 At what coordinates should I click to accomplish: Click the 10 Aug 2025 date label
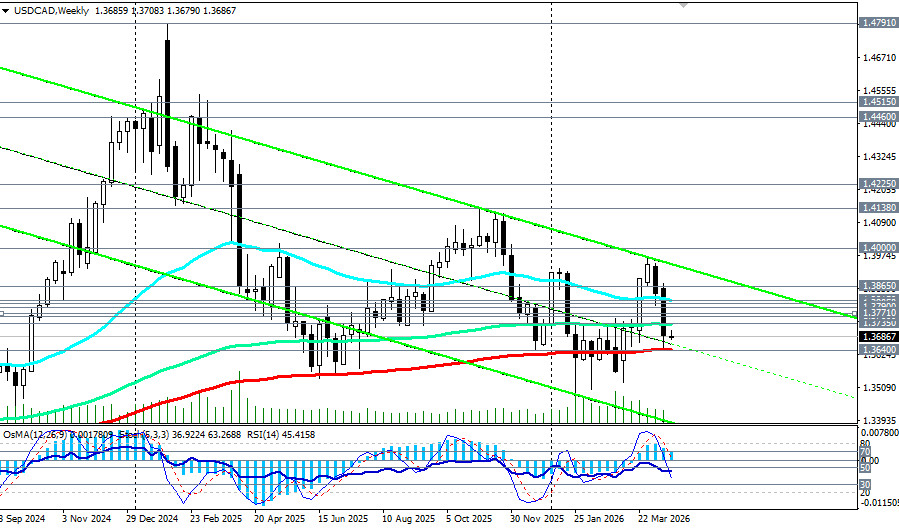[409, 519]
